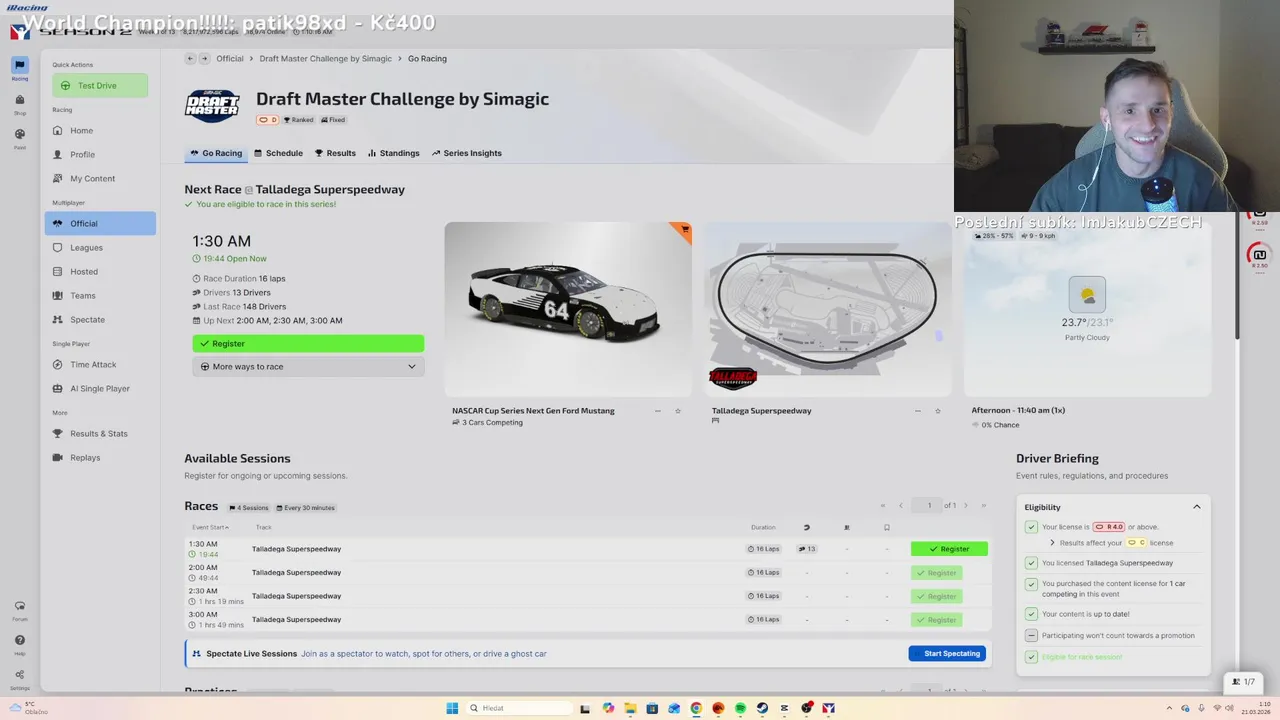Switch to the Schedule tab
This screenshot has width=1280, height=720.
click(278, 153)
